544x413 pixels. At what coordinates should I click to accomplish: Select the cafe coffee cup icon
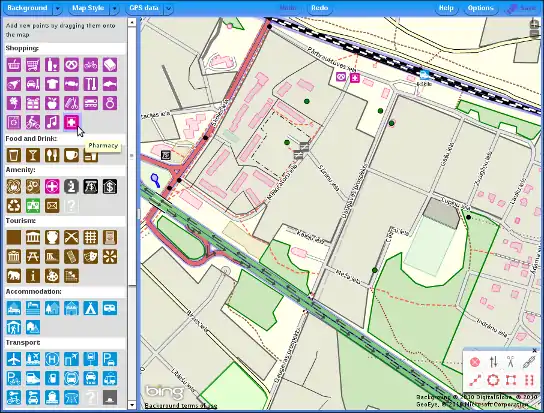pos(71,155)
